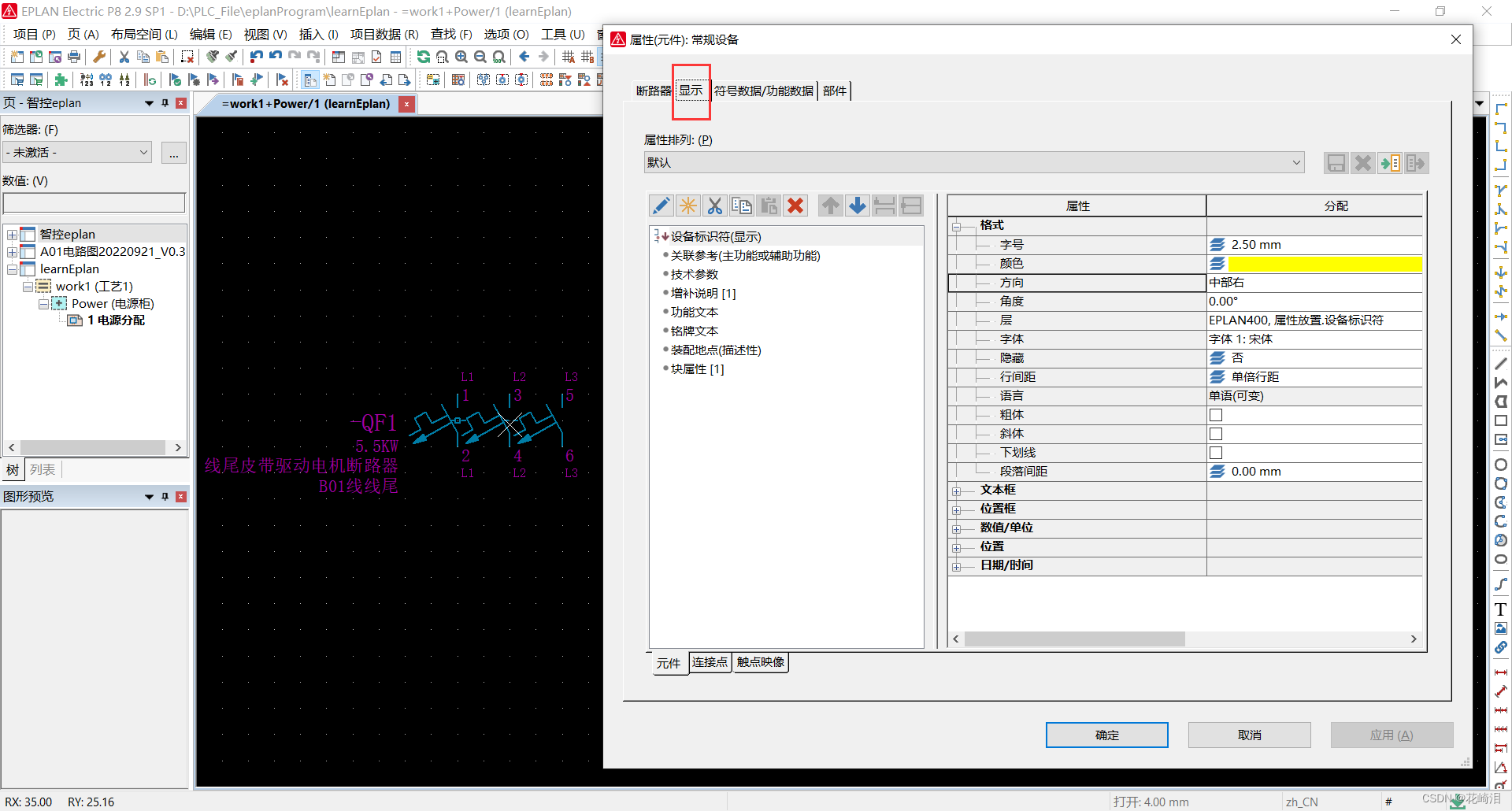
Task: Pin the 页 navigator panel
Action: pos(165,103)
